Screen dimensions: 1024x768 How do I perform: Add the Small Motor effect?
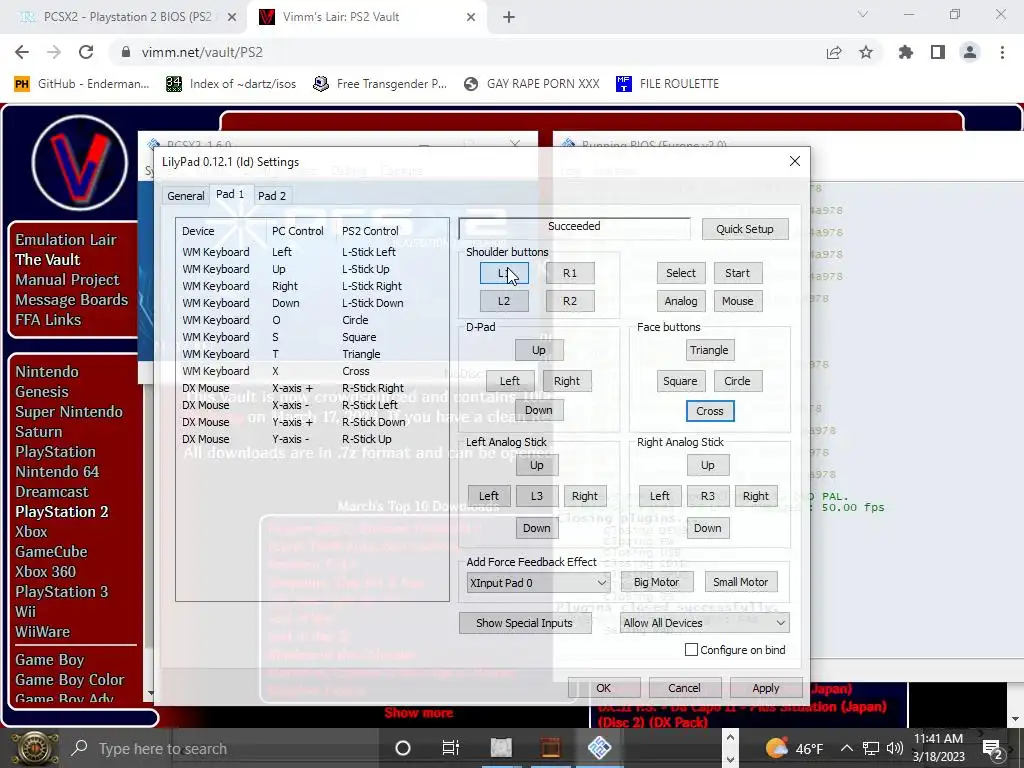(x=741, y=583)
